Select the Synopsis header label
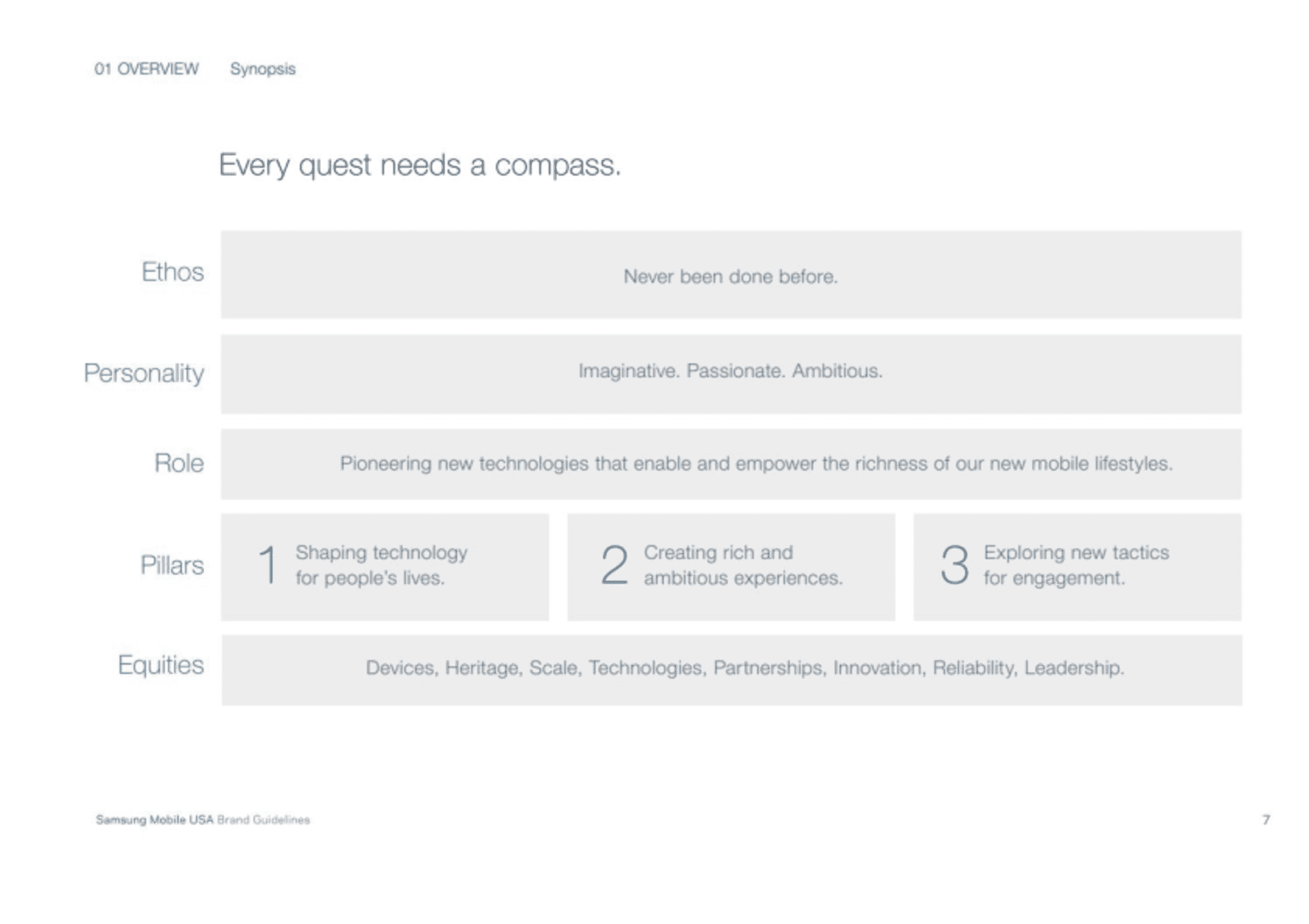This screenshot has height=924, width=1309. coord(262,69)
